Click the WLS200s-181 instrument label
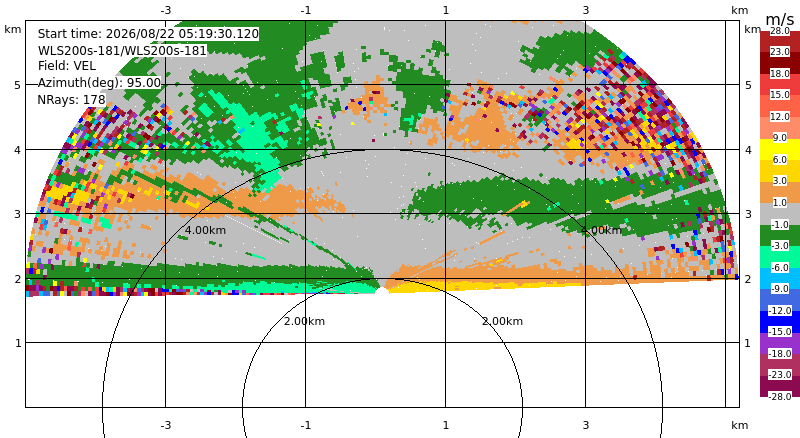The image size is (800, 438). 122,51
